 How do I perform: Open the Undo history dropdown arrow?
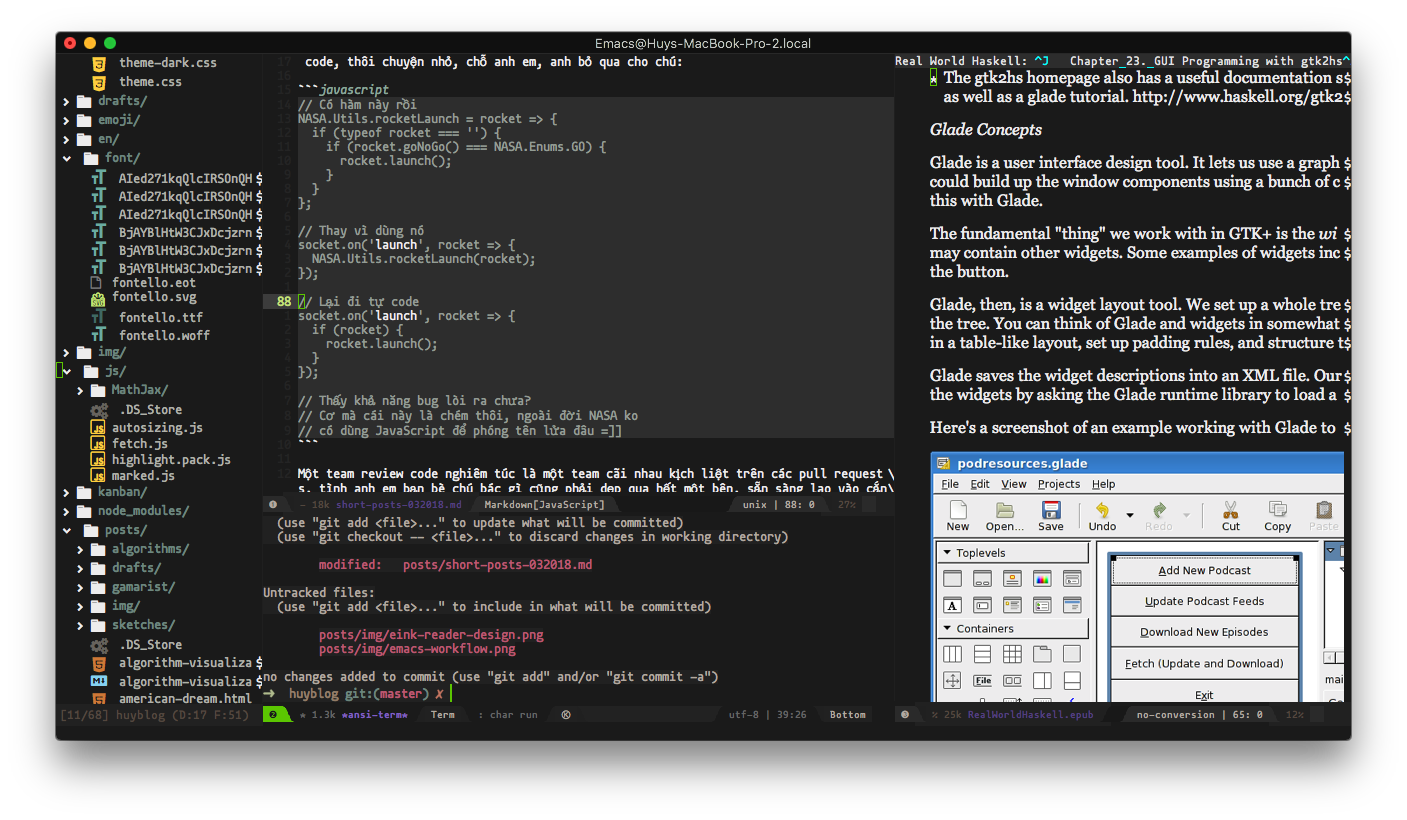pos(1130,515)
